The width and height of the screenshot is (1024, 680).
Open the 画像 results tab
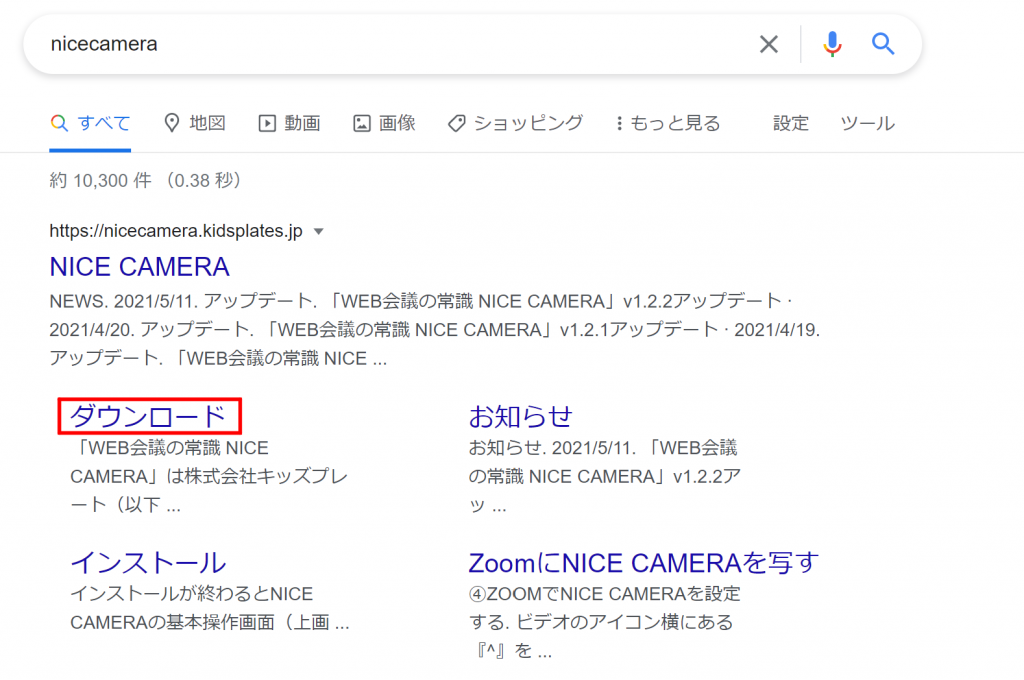[385, 123]
